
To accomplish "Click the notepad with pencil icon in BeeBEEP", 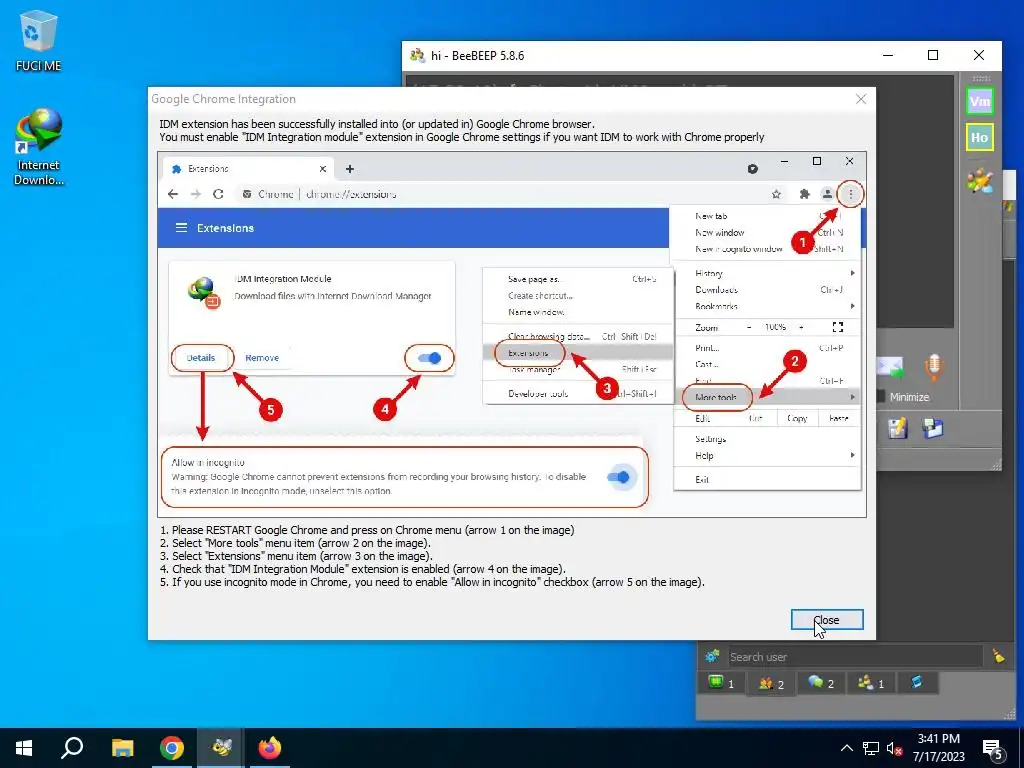I will (x=898, y=428).
